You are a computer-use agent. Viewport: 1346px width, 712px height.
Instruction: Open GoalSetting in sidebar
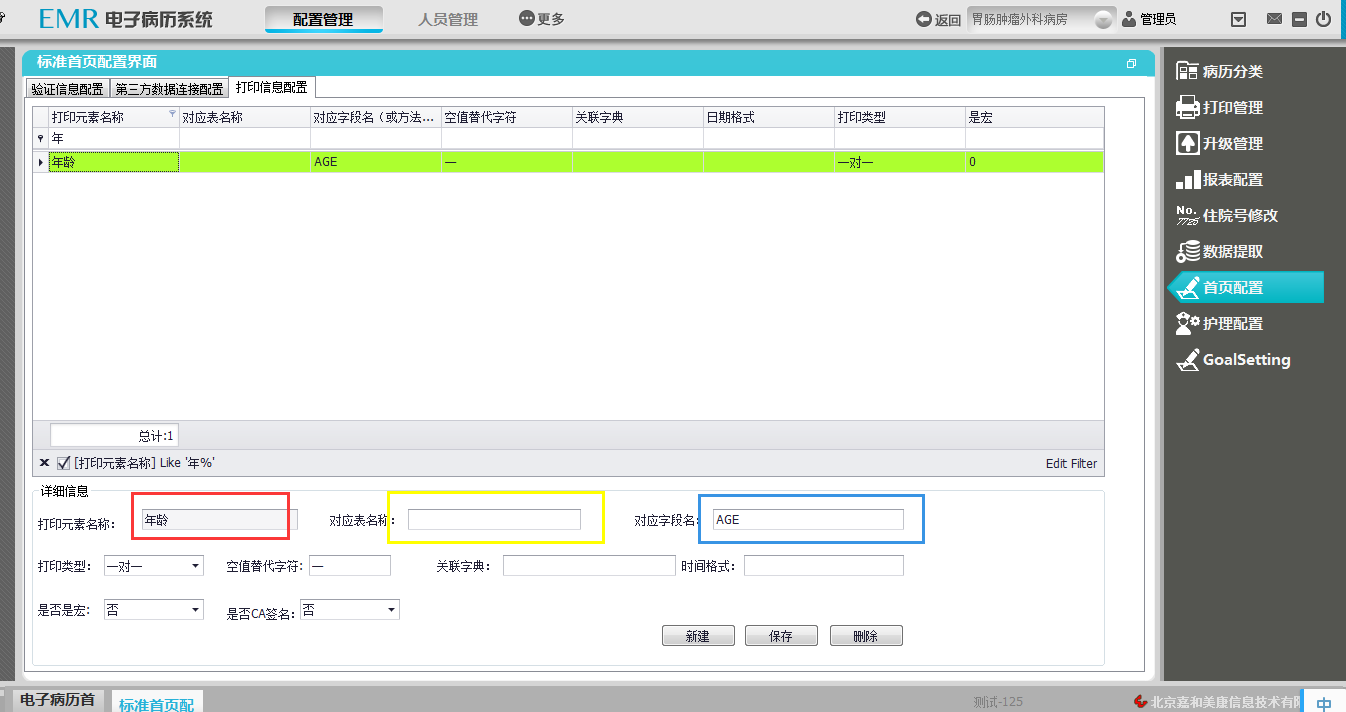[1233, 359]
